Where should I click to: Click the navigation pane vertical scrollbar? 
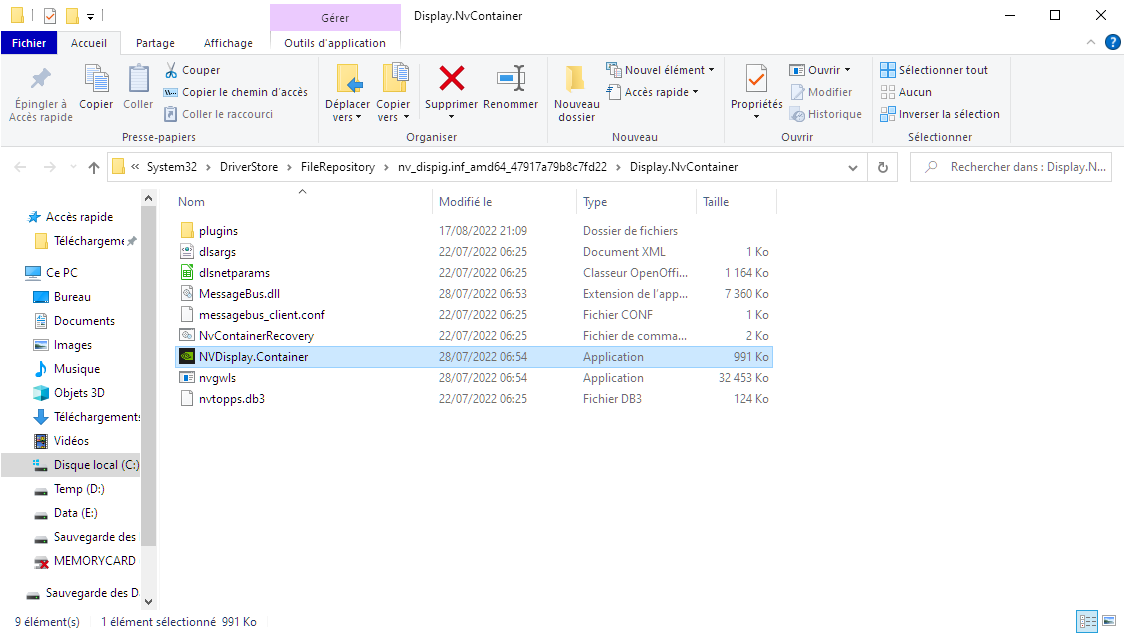149,400
